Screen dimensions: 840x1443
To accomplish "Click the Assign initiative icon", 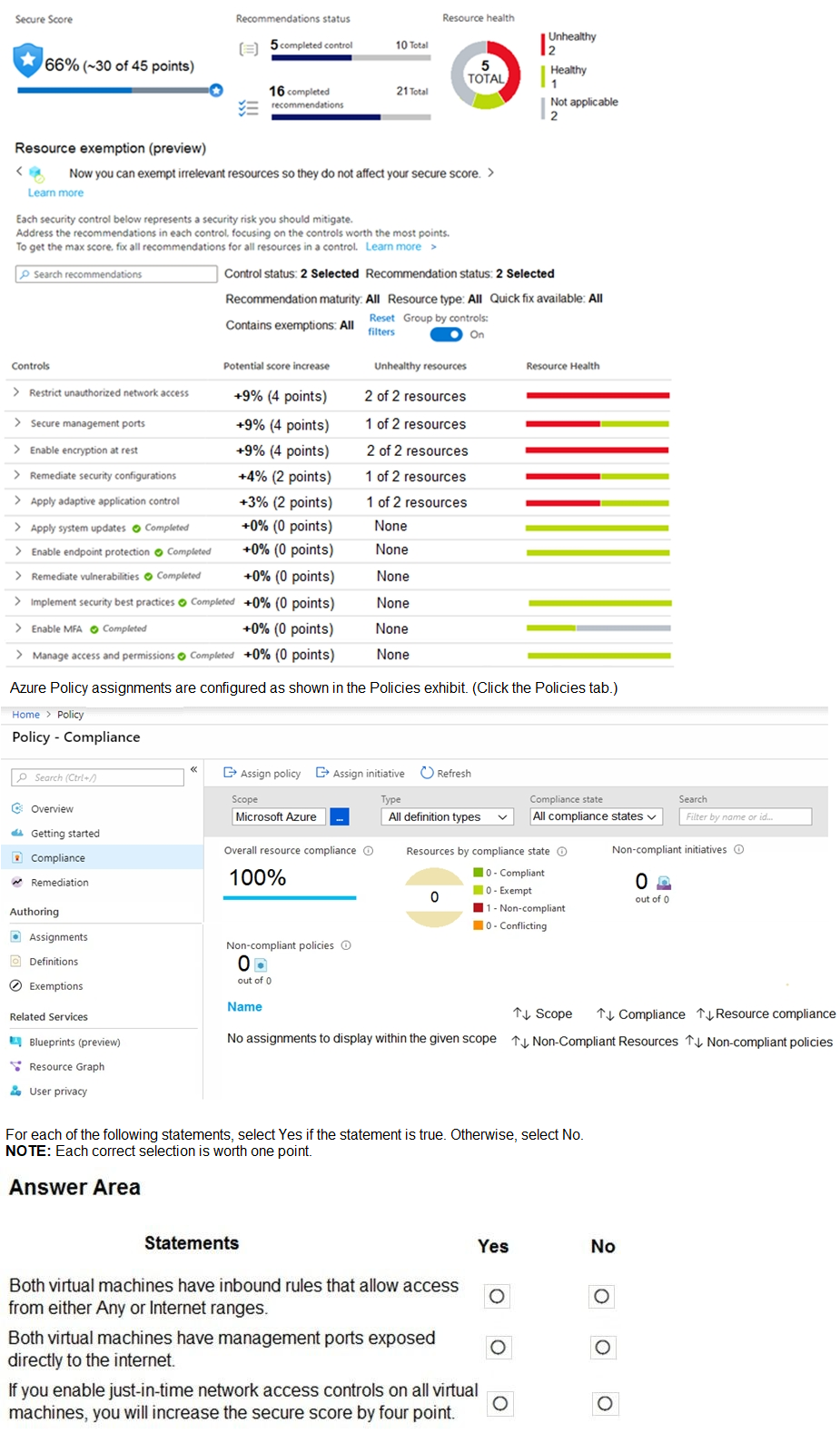I will (322, 773).
